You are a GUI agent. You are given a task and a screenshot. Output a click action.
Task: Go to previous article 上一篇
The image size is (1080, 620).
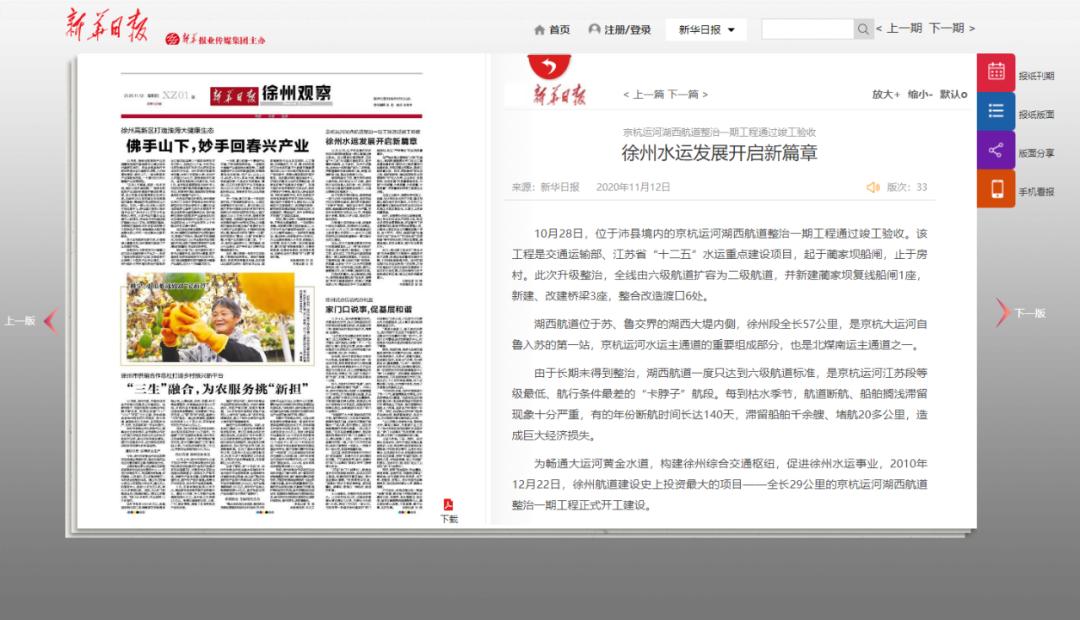pyautogui.click(x=643, y=94)
